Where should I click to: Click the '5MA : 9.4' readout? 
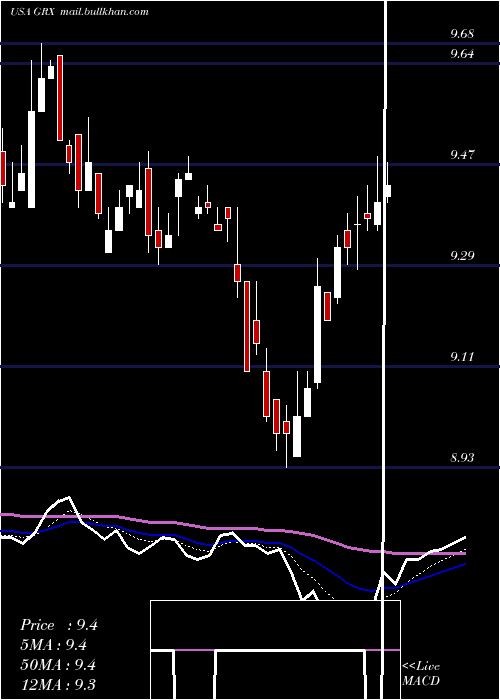[x=54, y=645]
